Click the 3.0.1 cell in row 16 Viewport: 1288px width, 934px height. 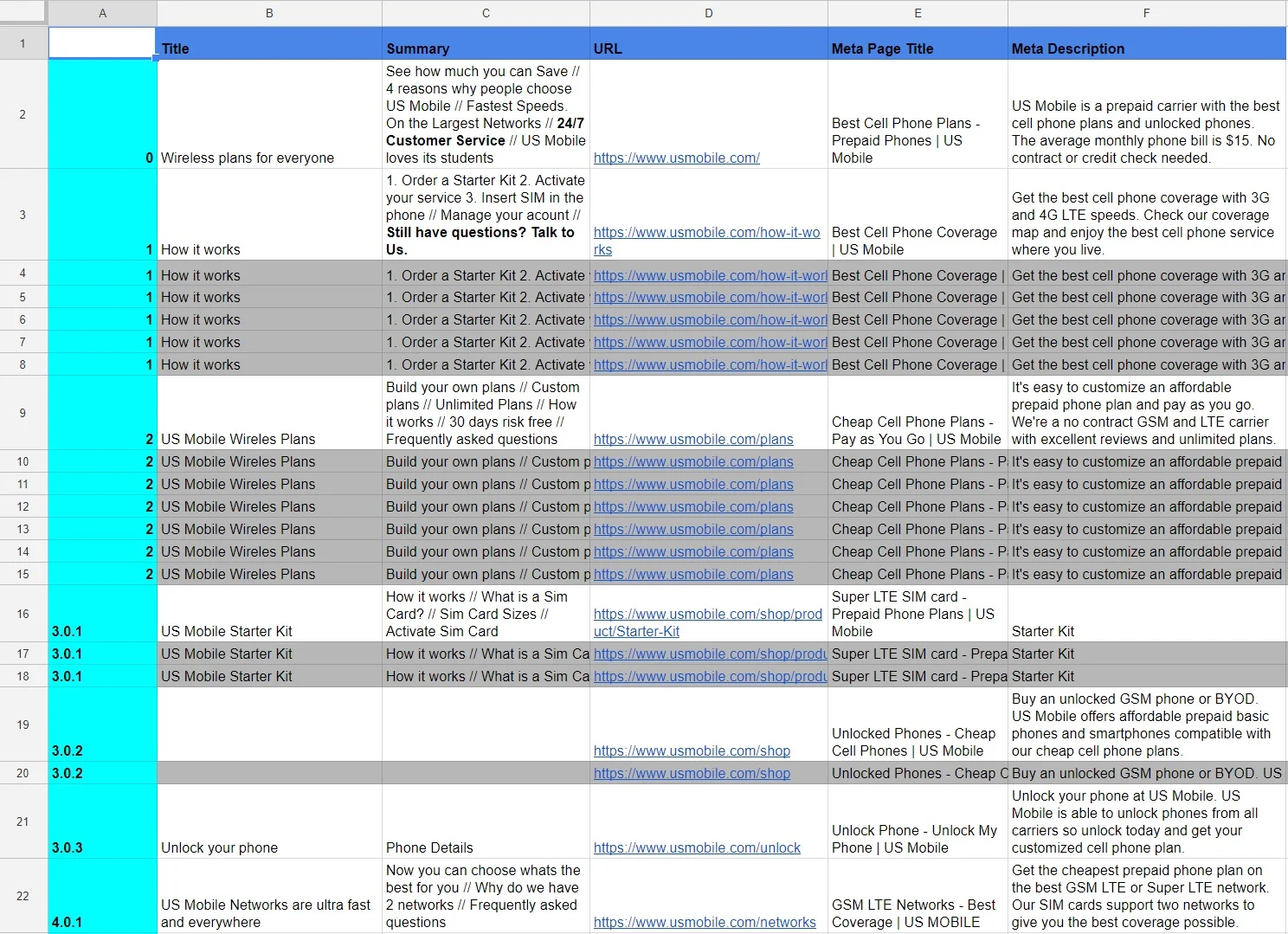pyautogui.click(x=102, y=614)
